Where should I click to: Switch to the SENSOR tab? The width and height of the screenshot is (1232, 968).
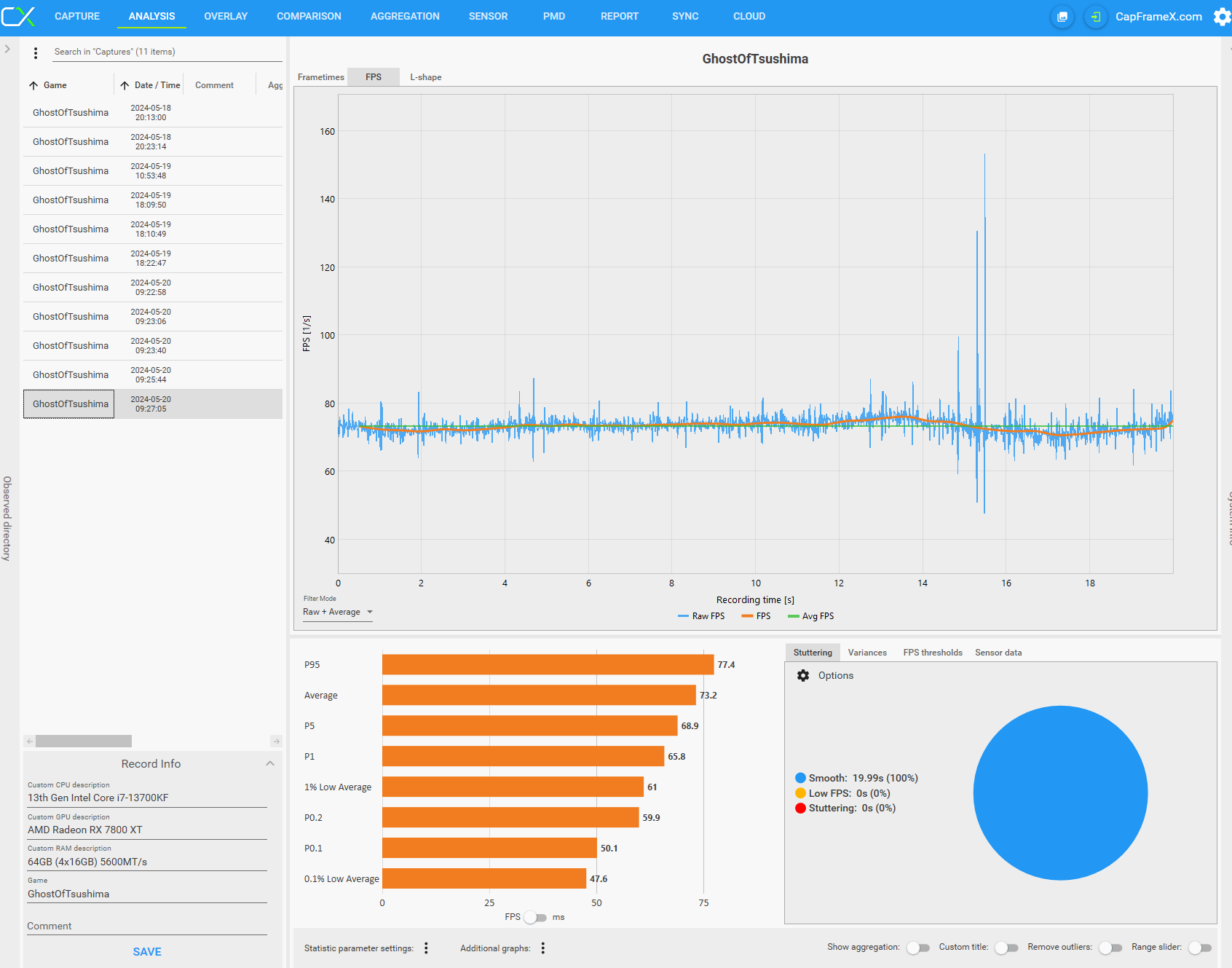[489, 16]
